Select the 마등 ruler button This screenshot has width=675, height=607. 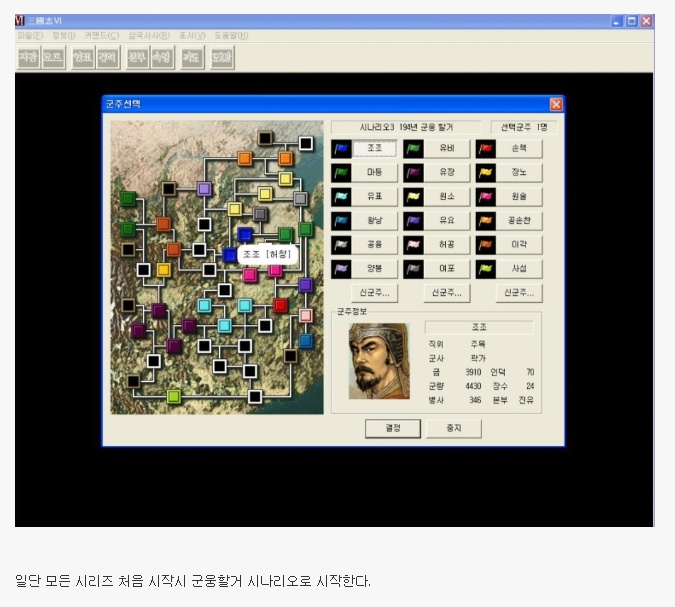coord(375,173)
